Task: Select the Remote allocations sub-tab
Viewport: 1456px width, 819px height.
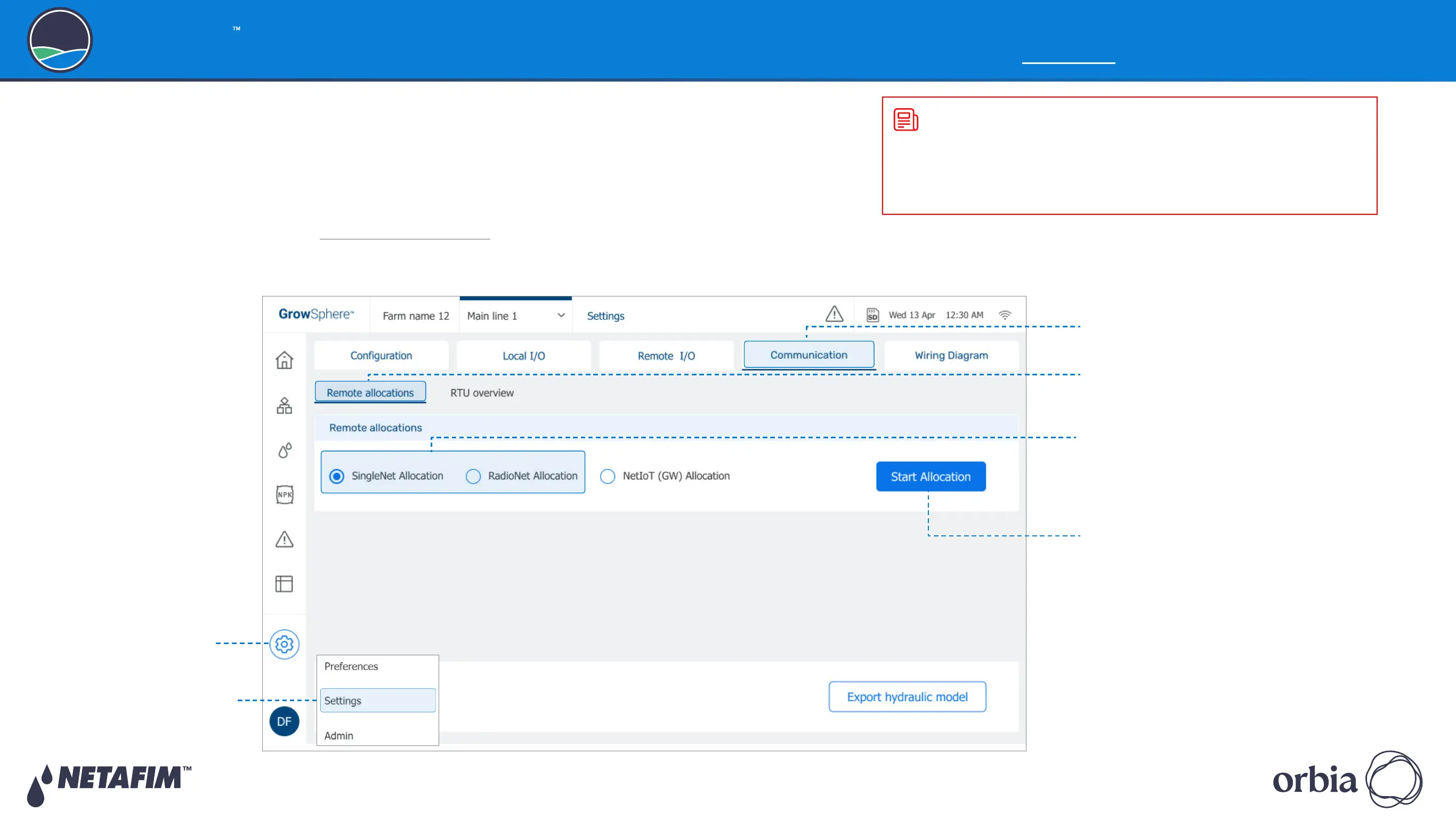Action: pyautogui.click(x=370, y=392)
